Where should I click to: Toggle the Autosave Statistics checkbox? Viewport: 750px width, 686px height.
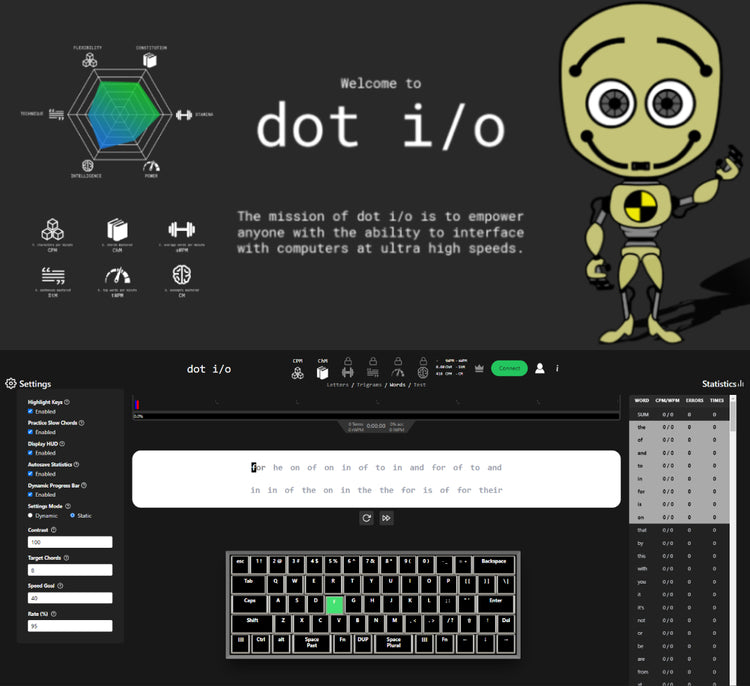30,474
